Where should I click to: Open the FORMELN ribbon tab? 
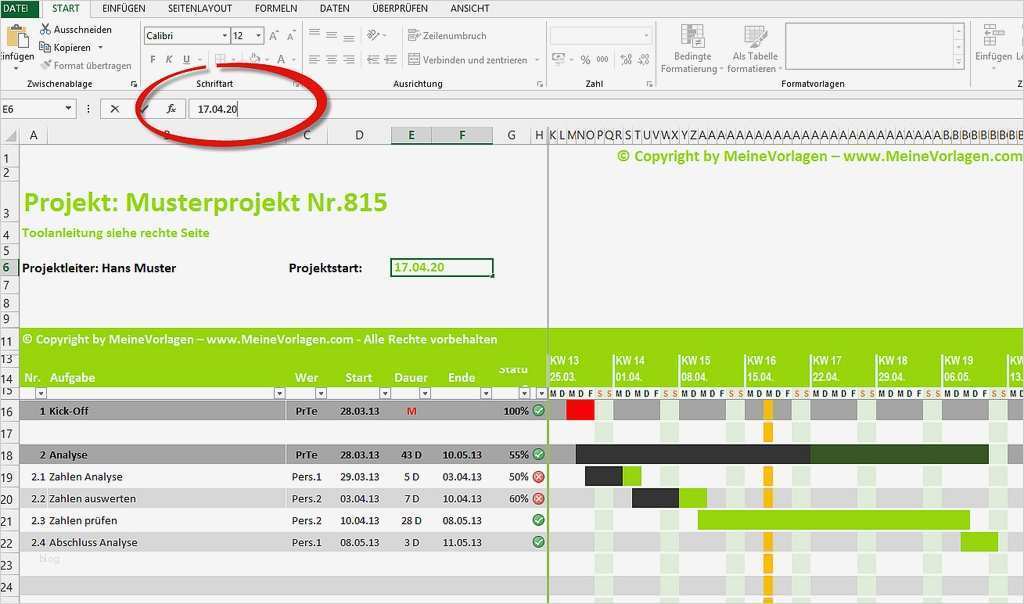[x=276, y=8]
